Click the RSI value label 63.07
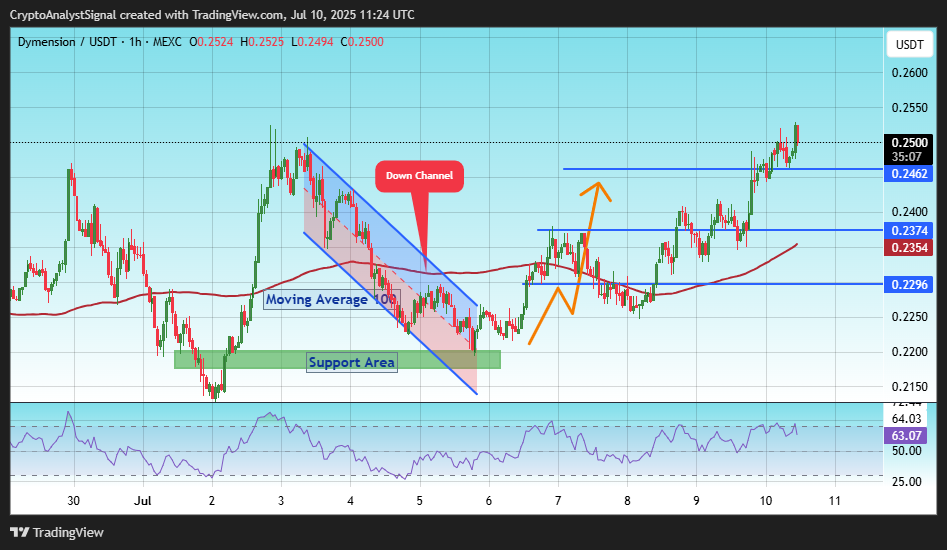 point(907,435)
